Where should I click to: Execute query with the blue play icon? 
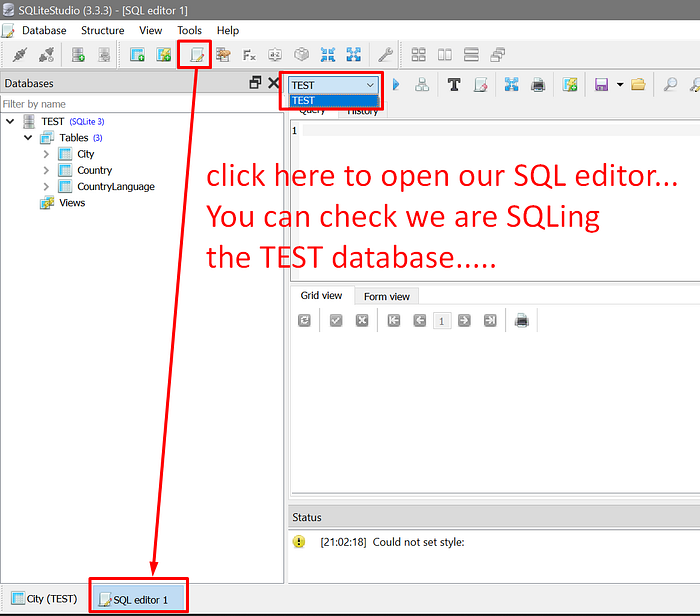(396, 84)
